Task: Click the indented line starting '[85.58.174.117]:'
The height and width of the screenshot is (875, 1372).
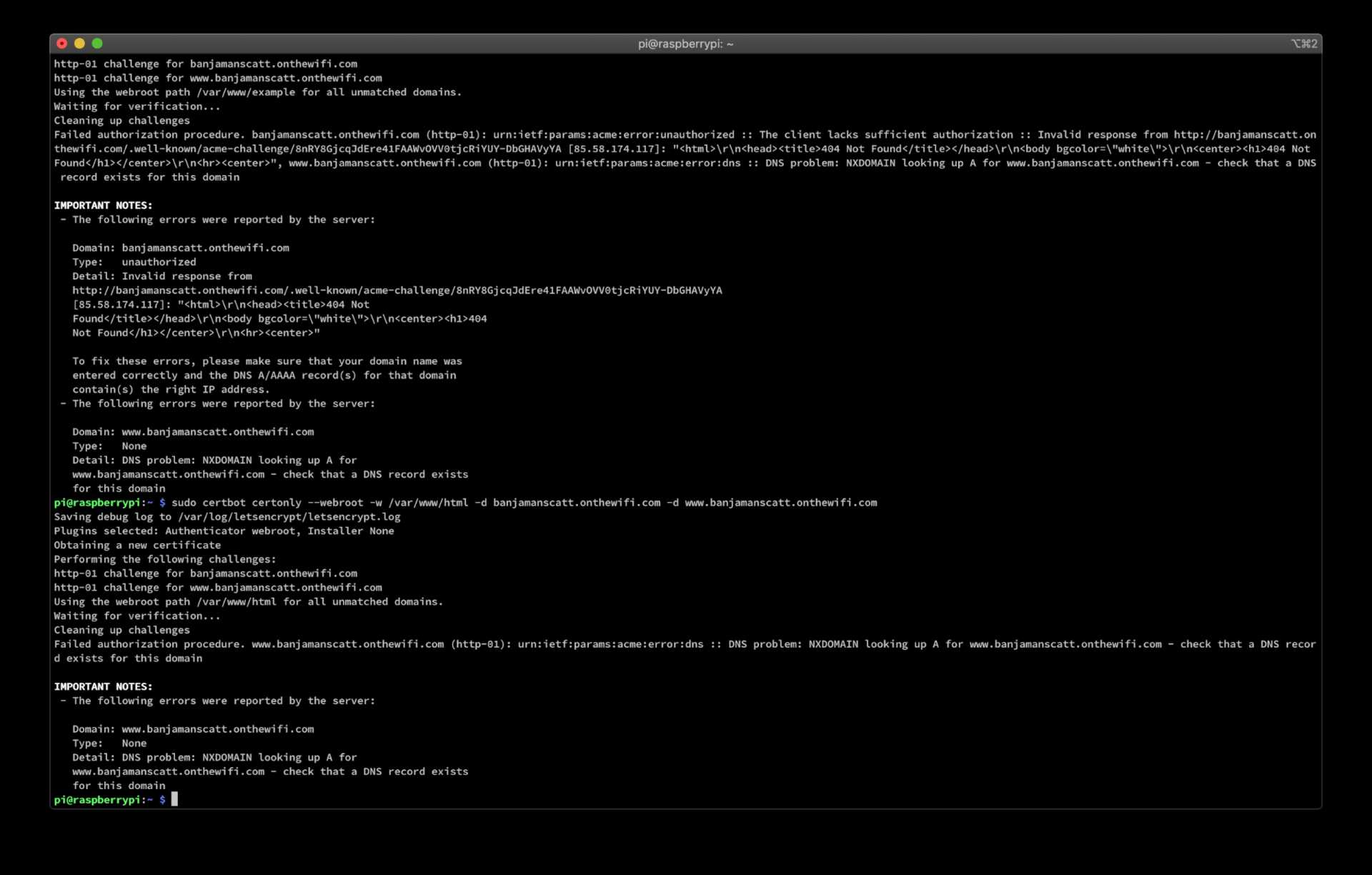Action: click(x=221, y=305)
